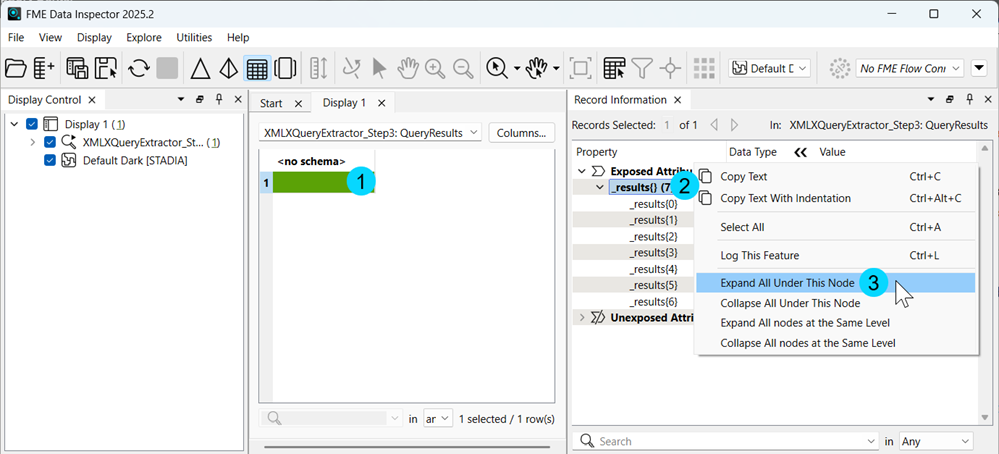This screenshot has height=454, width=999.
Task: Expand the XMLXQueryExtractor_St... tree node
Action: (32, 142)
